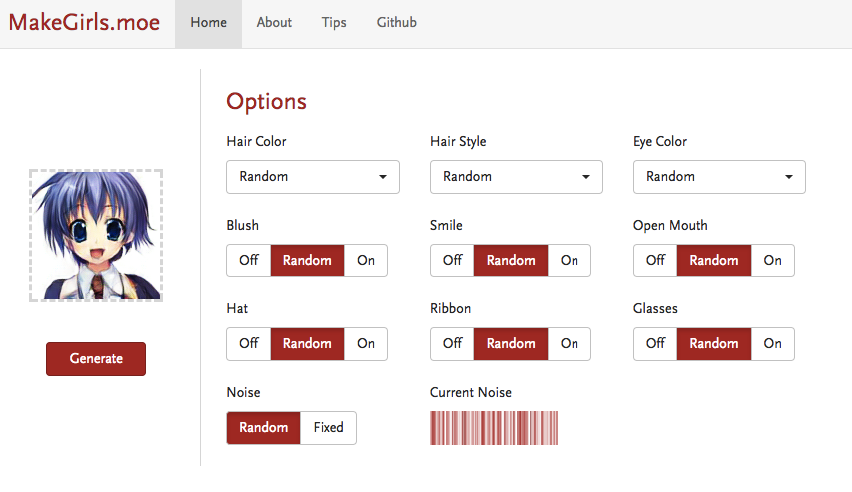The width and height of the screenshot is (852, 492).
Task: Select Fixed noise mode
Action: 328,427
